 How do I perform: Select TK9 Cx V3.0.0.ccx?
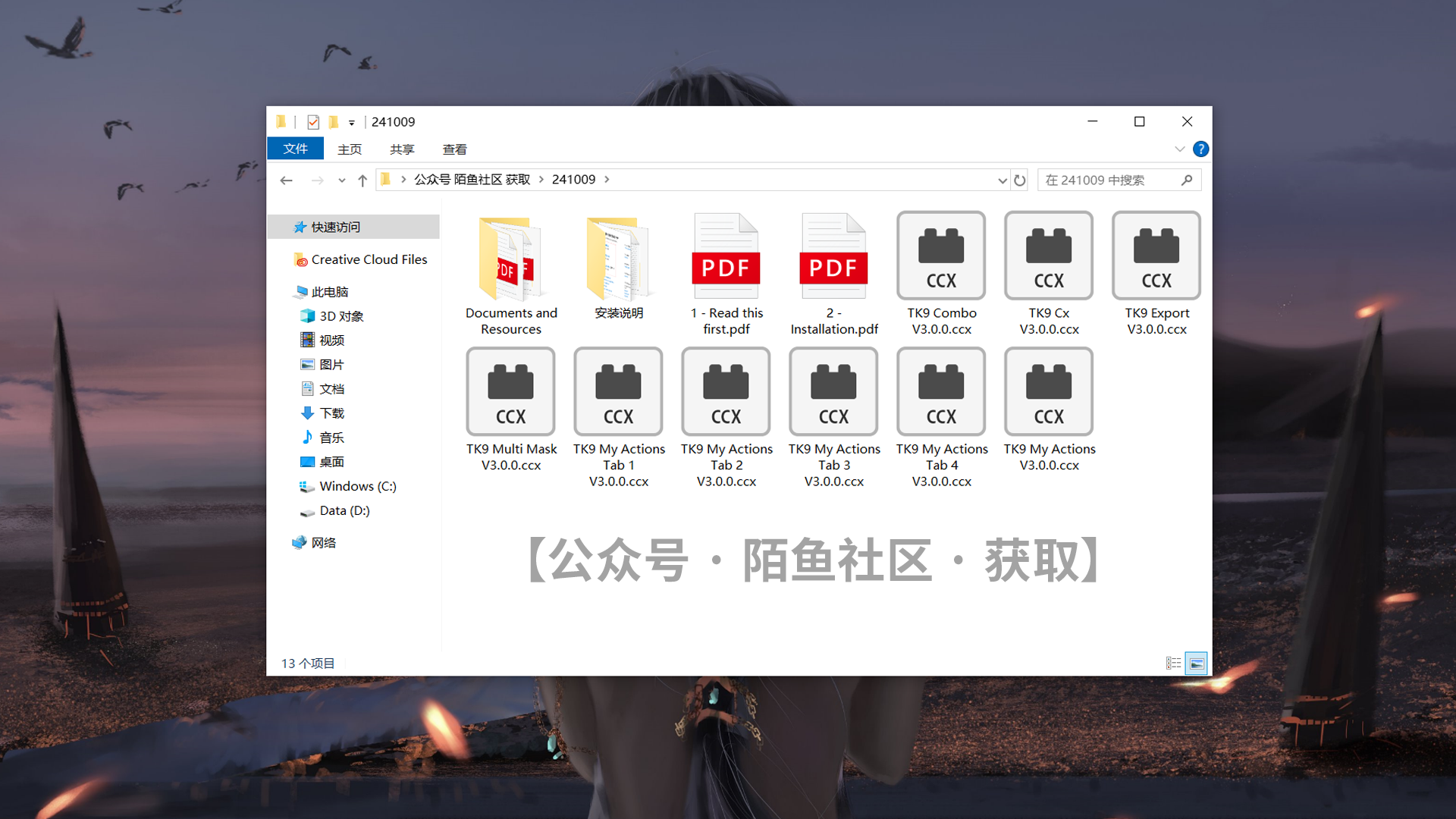1048,255
